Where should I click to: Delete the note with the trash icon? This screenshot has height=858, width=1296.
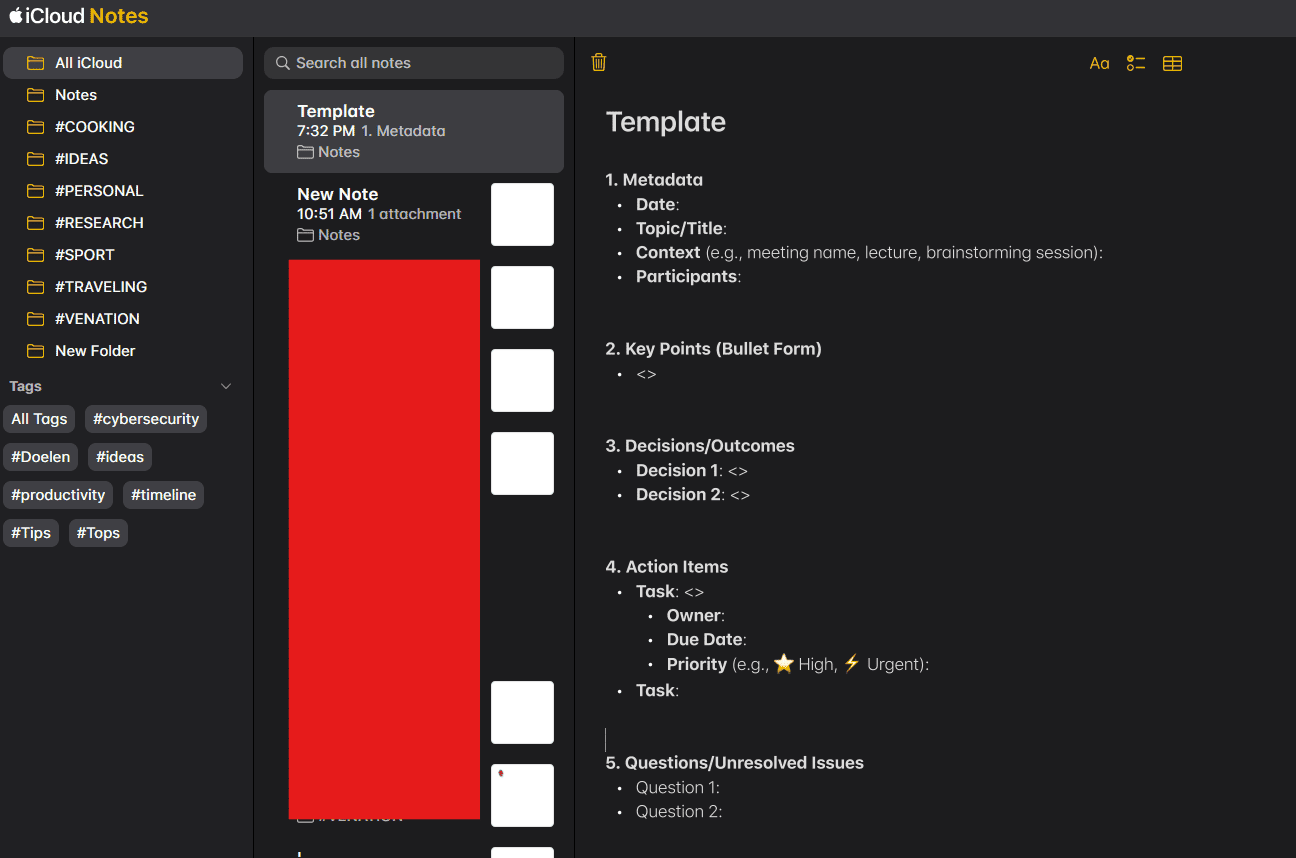coord(599,62)
